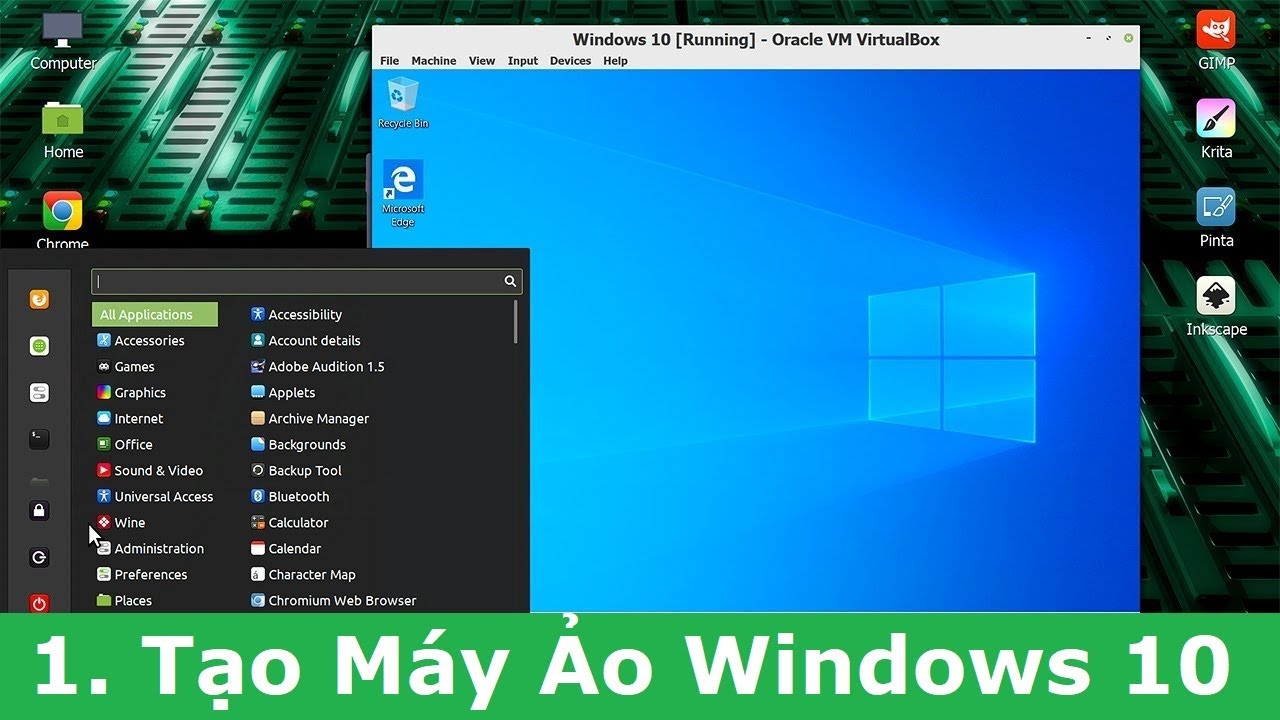Click the application list scrollbar
The height and width of the screenshot is (720, 1280).
(x=516, y=322)
